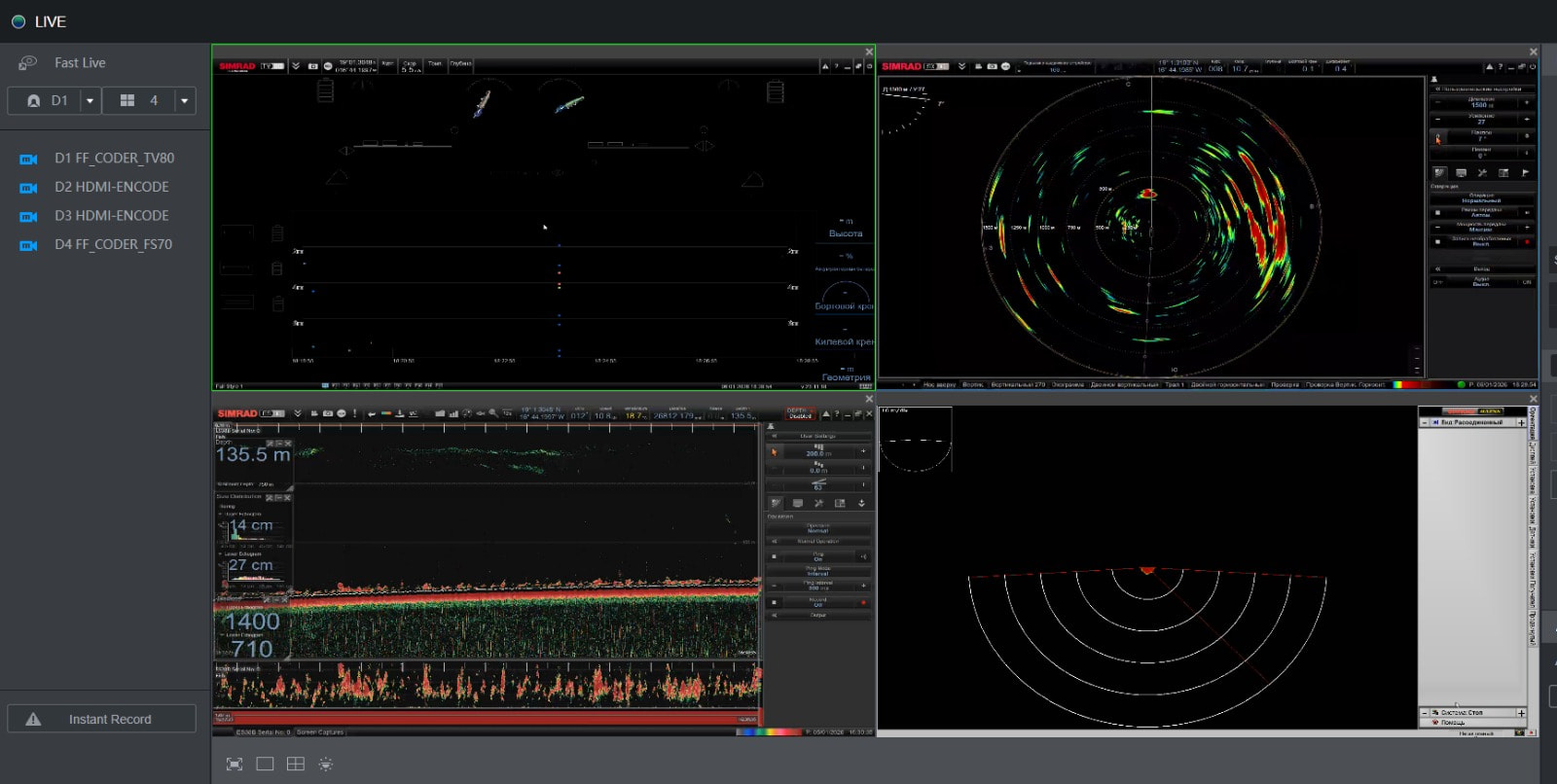
Task: Click camera icon beside D4 FF_CODER_FS70
Action: (x=29, y=245)
